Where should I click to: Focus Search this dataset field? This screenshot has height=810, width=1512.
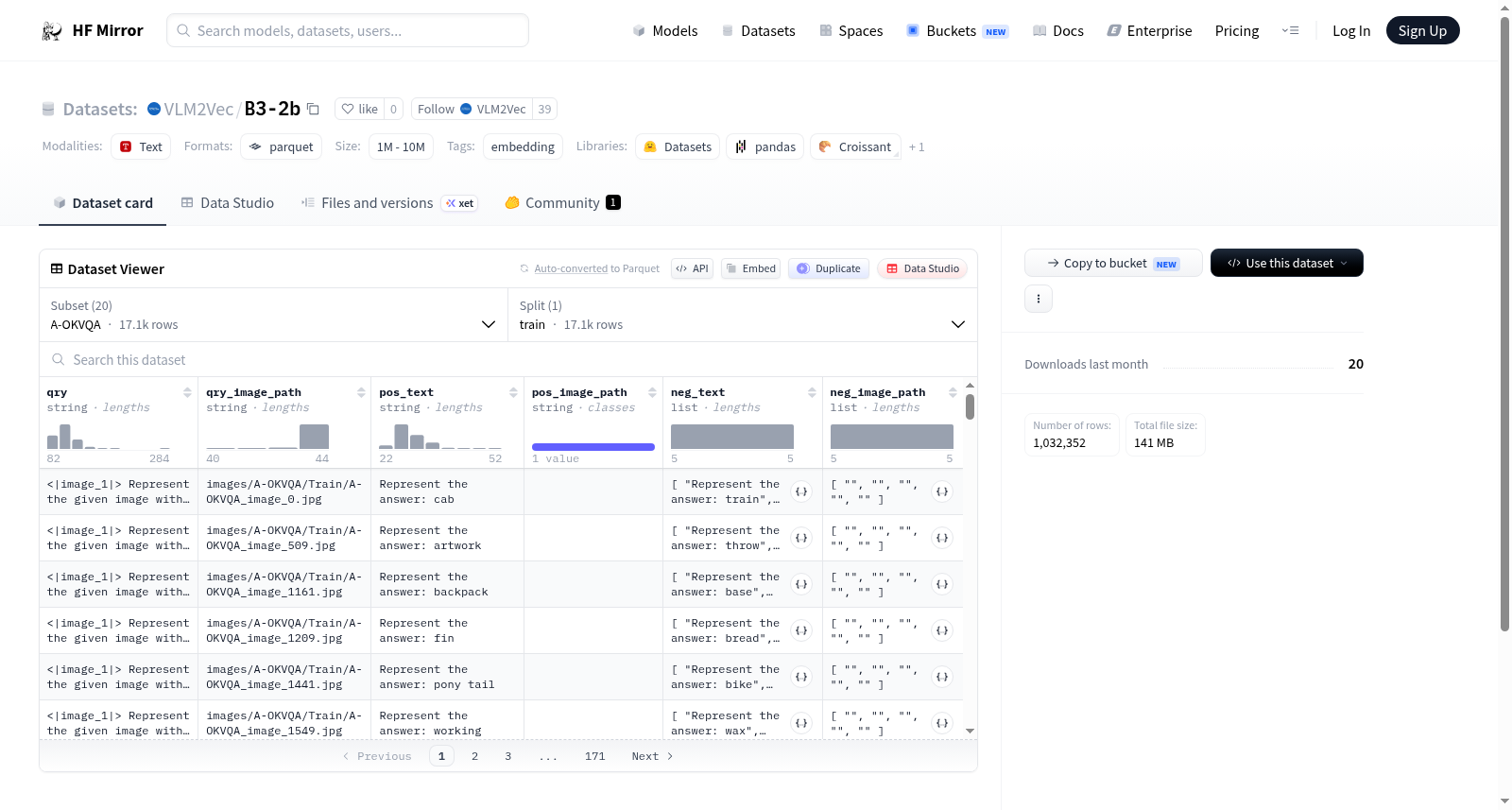click(x=508, y=360)
